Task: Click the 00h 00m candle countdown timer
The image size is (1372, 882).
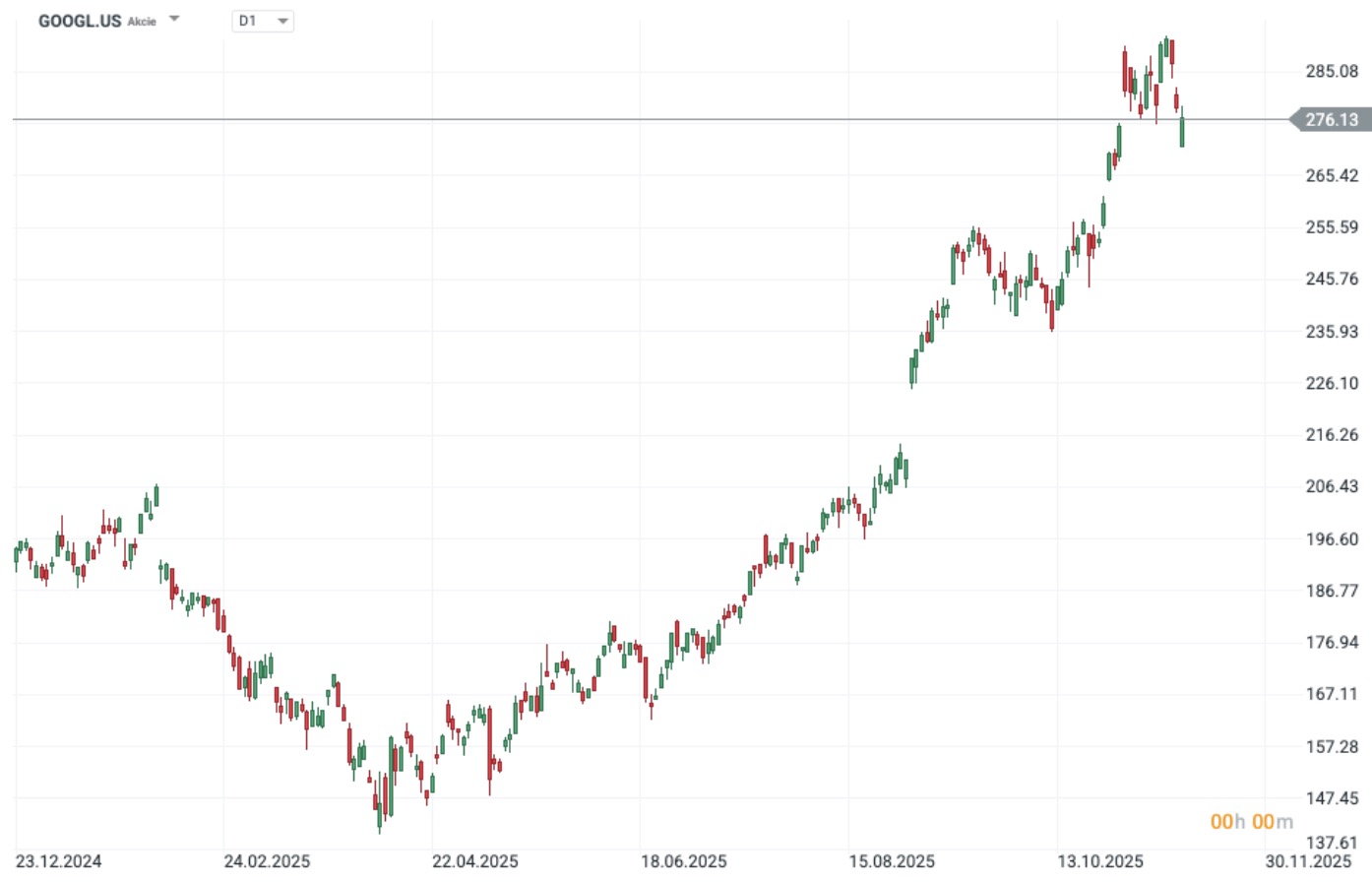Action: 1251,822
